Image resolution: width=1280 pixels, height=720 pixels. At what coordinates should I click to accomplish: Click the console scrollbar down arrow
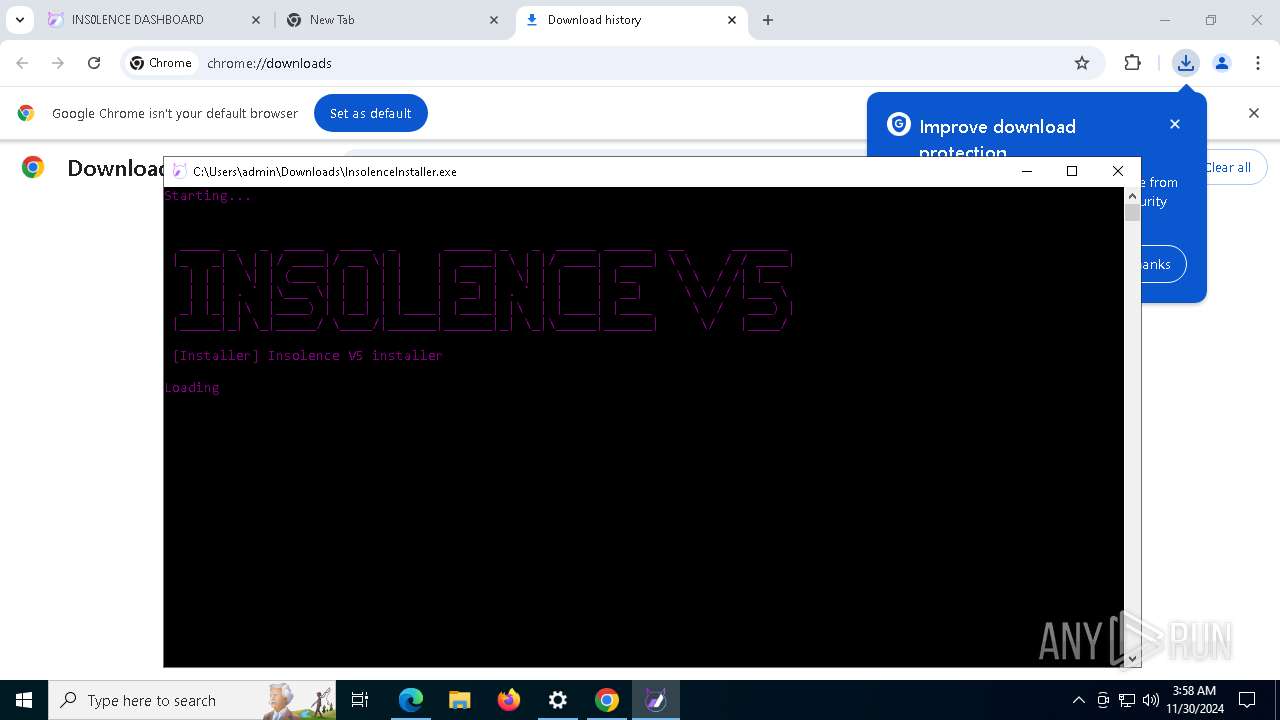[1132, 658]
